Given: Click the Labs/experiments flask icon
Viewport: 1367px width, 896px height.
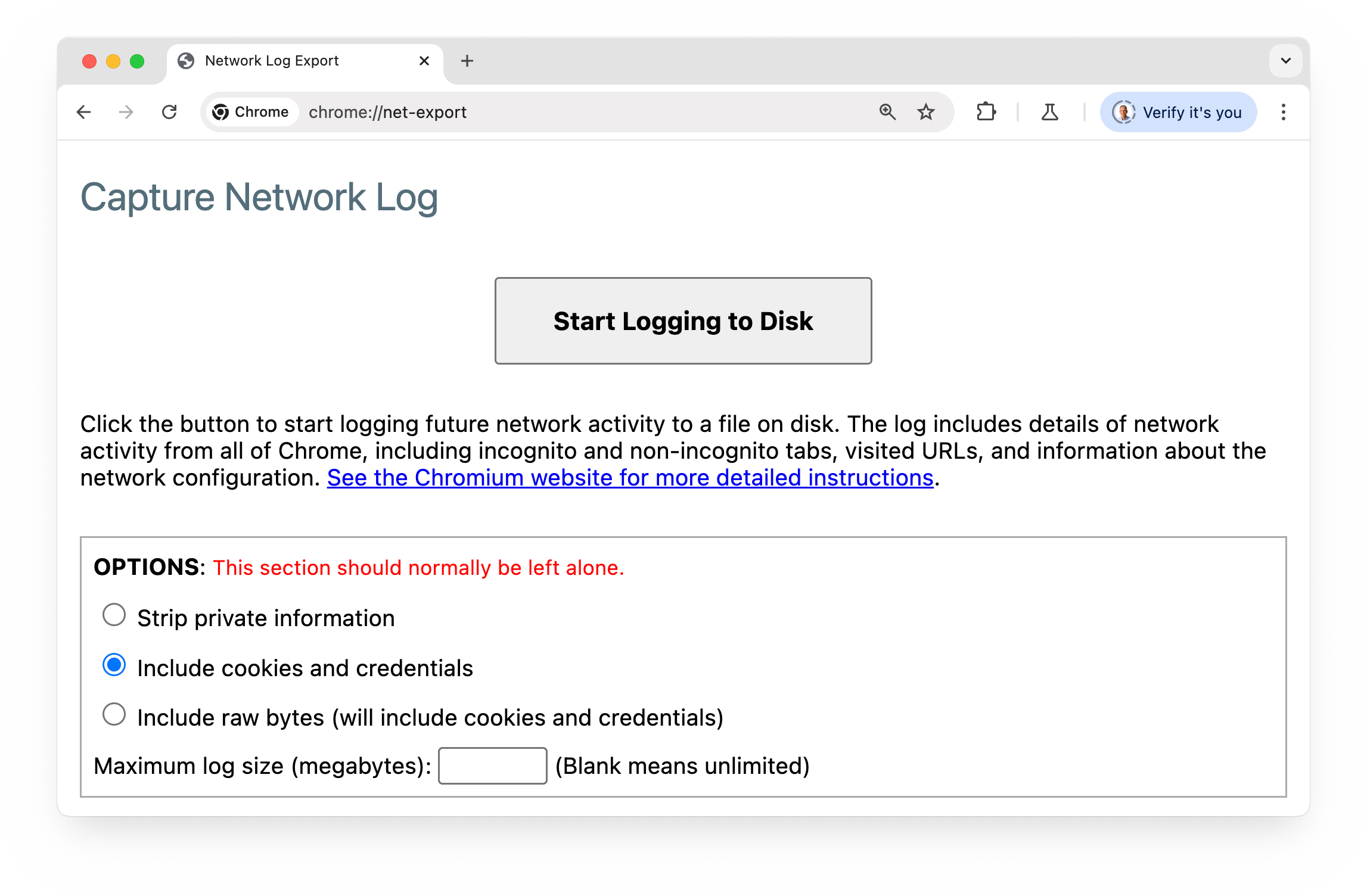Looking at the screenshot, I should click(1050, 112).
